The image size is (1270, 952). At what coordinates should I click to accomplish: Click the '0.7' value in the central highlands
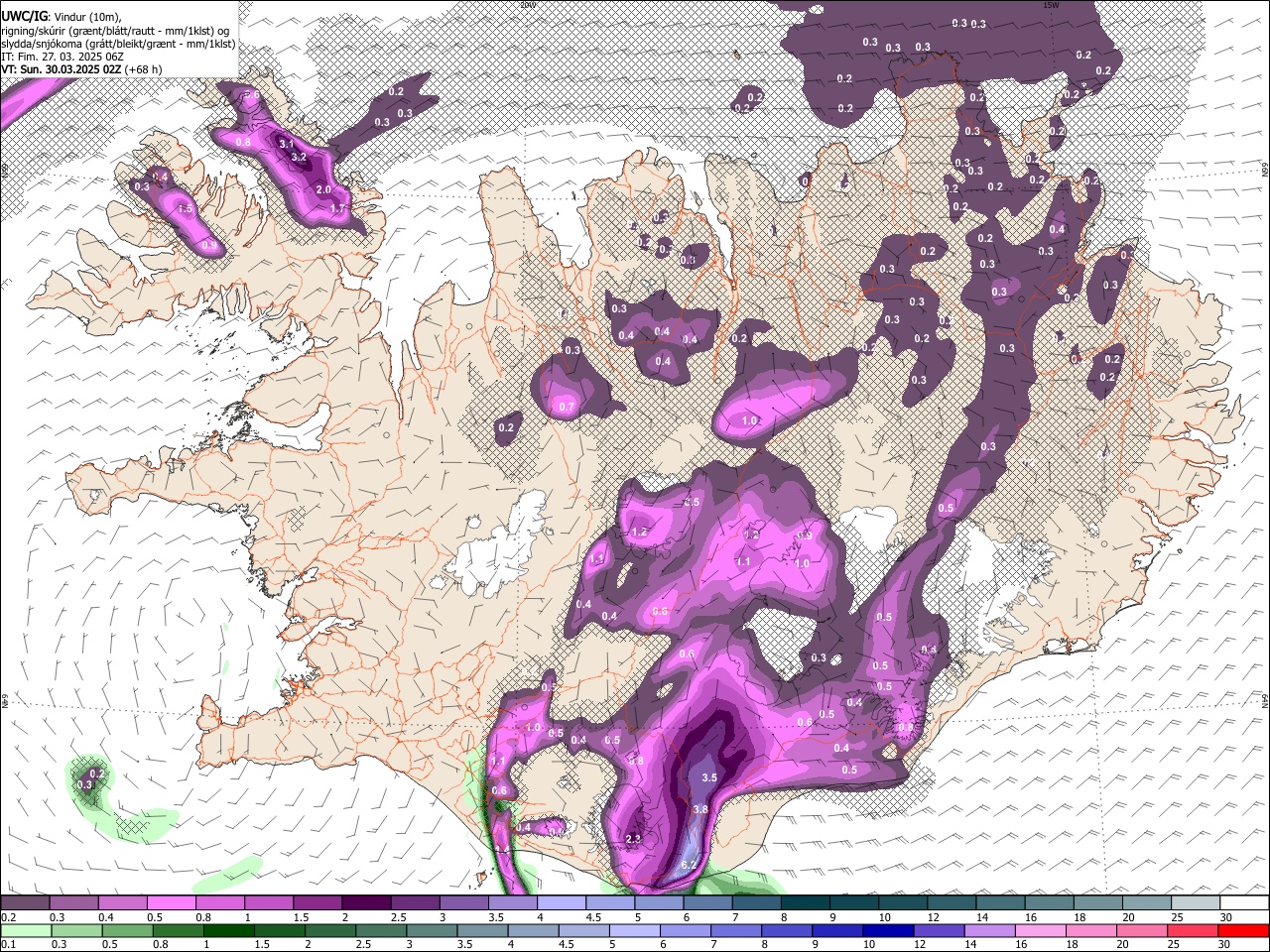click(567, 407)
